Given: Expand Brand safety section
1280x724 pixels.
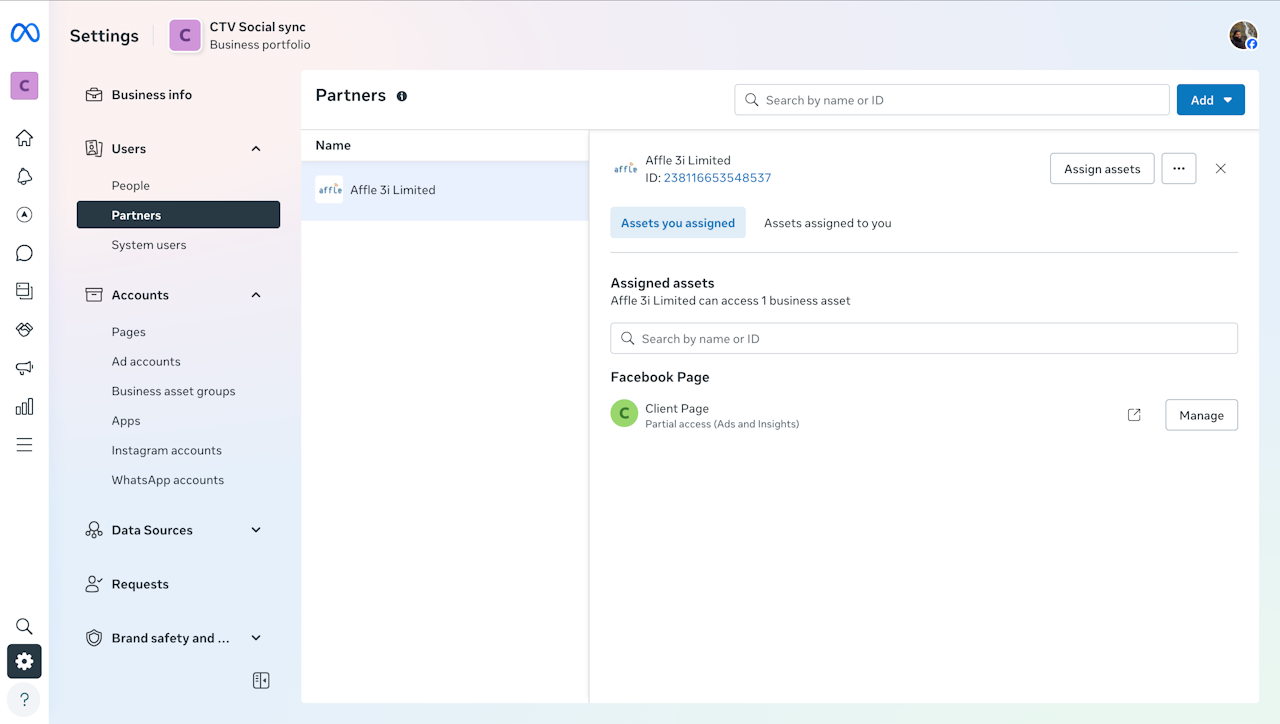Looking at the screenshot, I should coord(256,638).
